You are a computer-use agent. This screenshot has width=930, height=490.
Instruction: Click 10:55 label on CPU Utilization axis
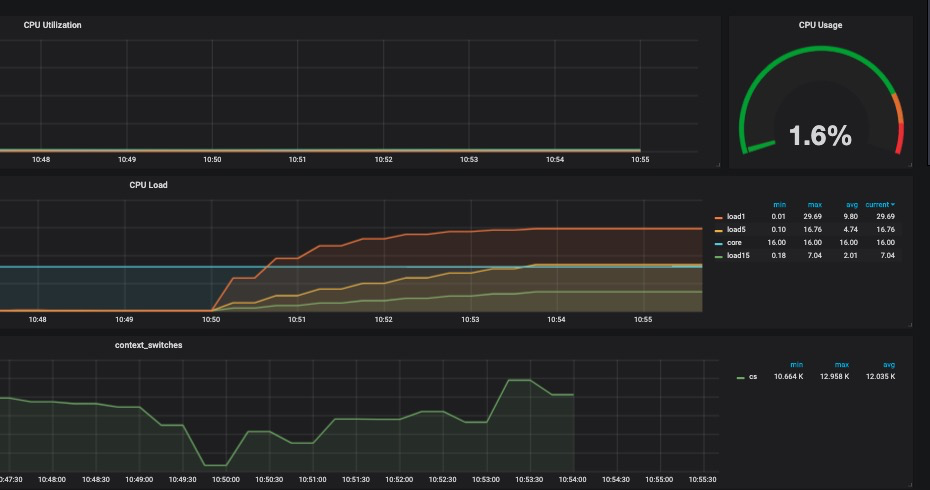[x=640, y=160]
